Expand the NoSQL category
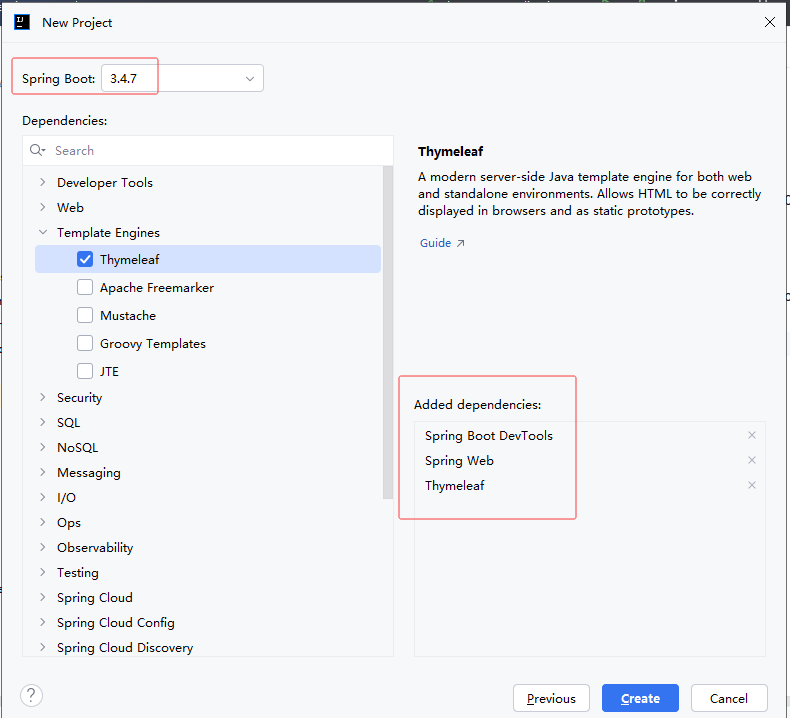Image resolution: width=790 pixels, height=718 pixels. [43, 447]
